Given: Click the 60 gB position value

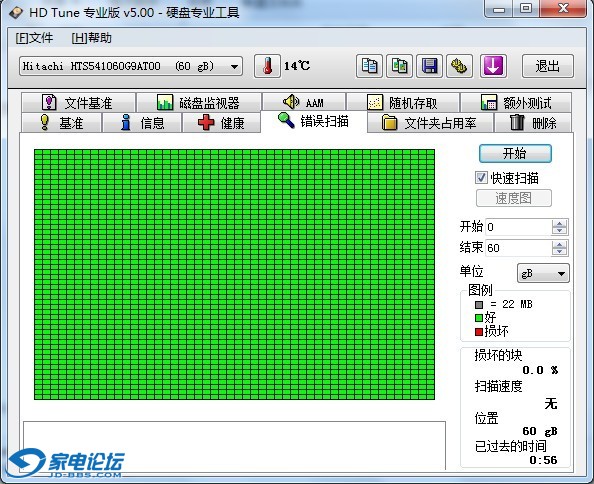Looking at the screenshot, I should click(540, 431).
